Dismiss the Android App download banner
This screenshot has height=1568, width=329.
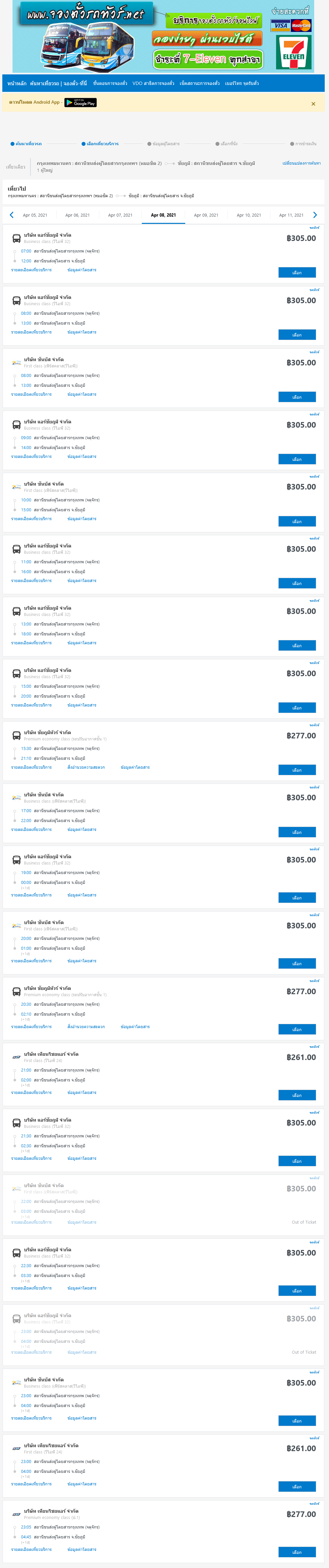point(313,103)
